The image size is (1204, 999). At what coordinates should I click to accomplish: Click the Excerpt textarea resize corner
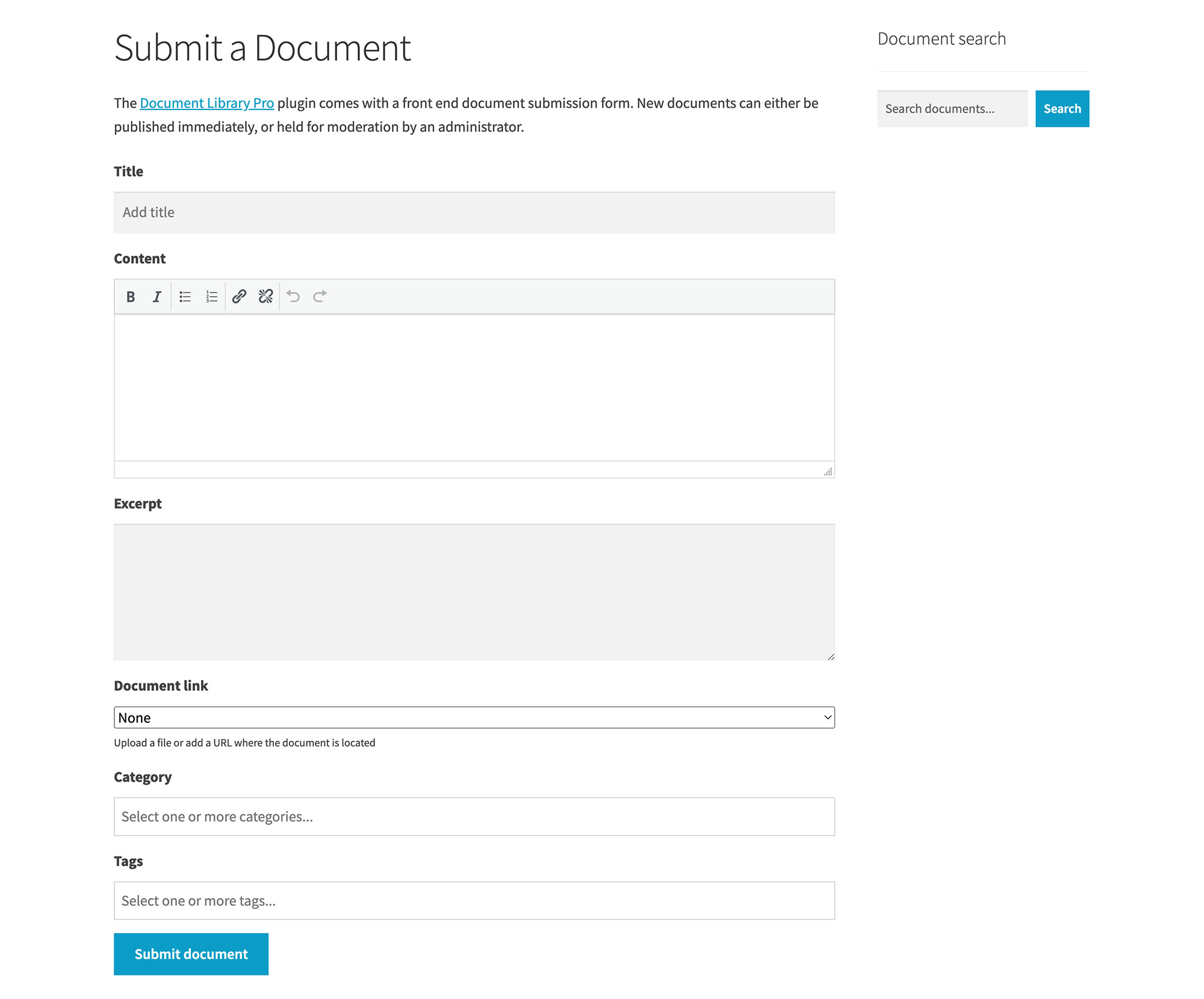[x=831, y=657]
